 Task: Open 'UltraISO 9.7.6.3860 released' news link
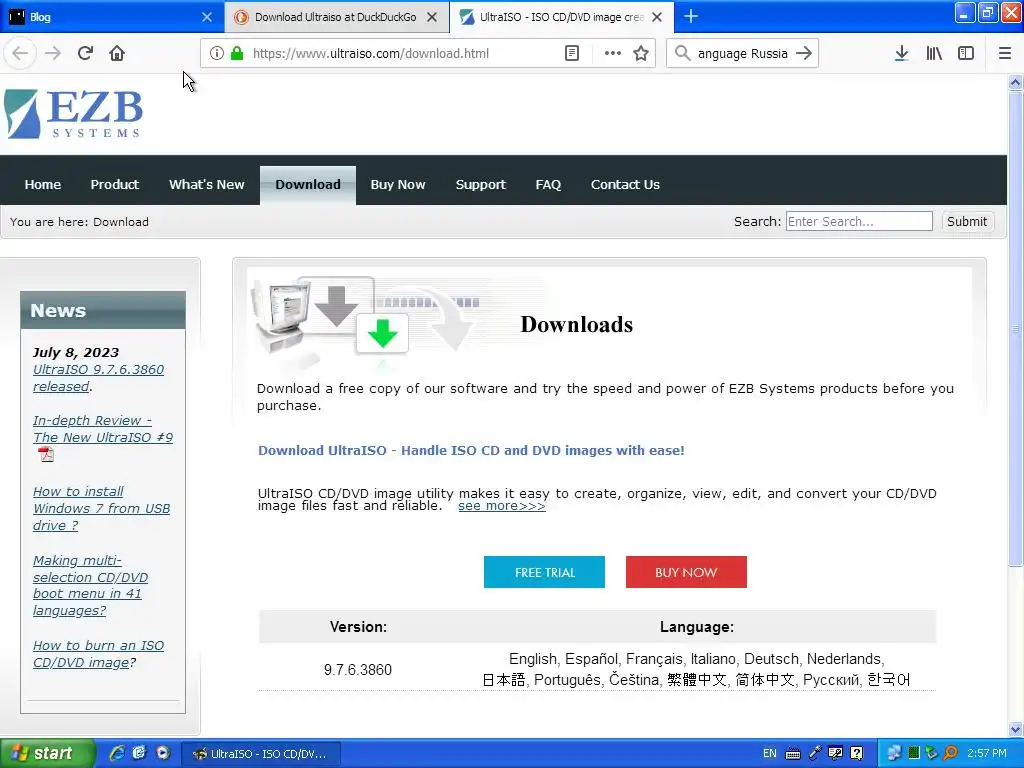coord(98,378)
